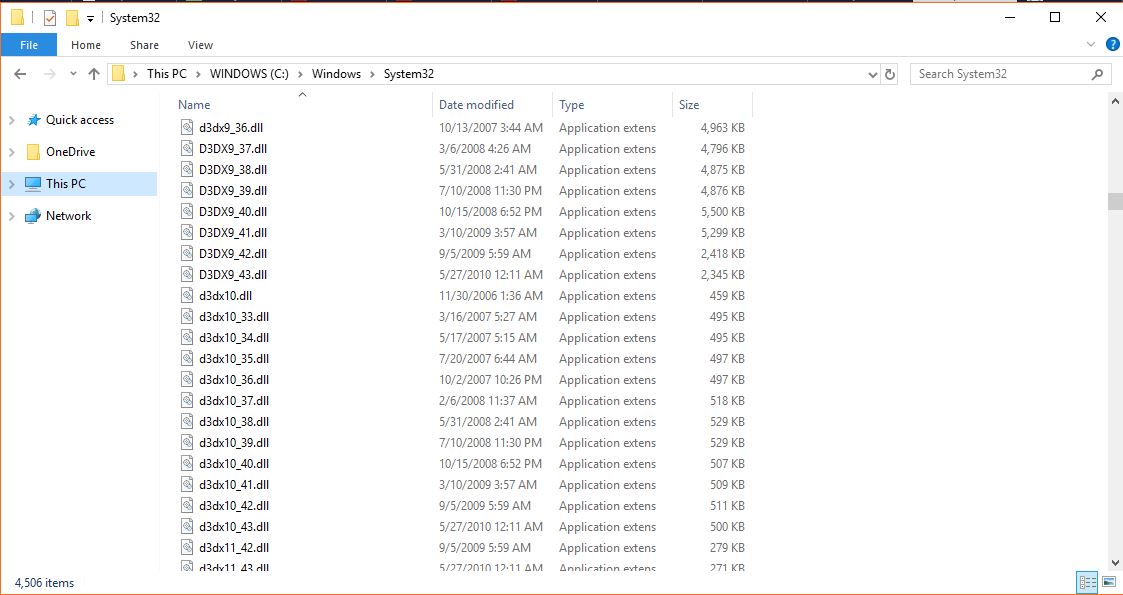The height and width of the screenshot is (595, 1123).
Task: Click the D3DX9_41.dll file icon
Action: (187, 233)
